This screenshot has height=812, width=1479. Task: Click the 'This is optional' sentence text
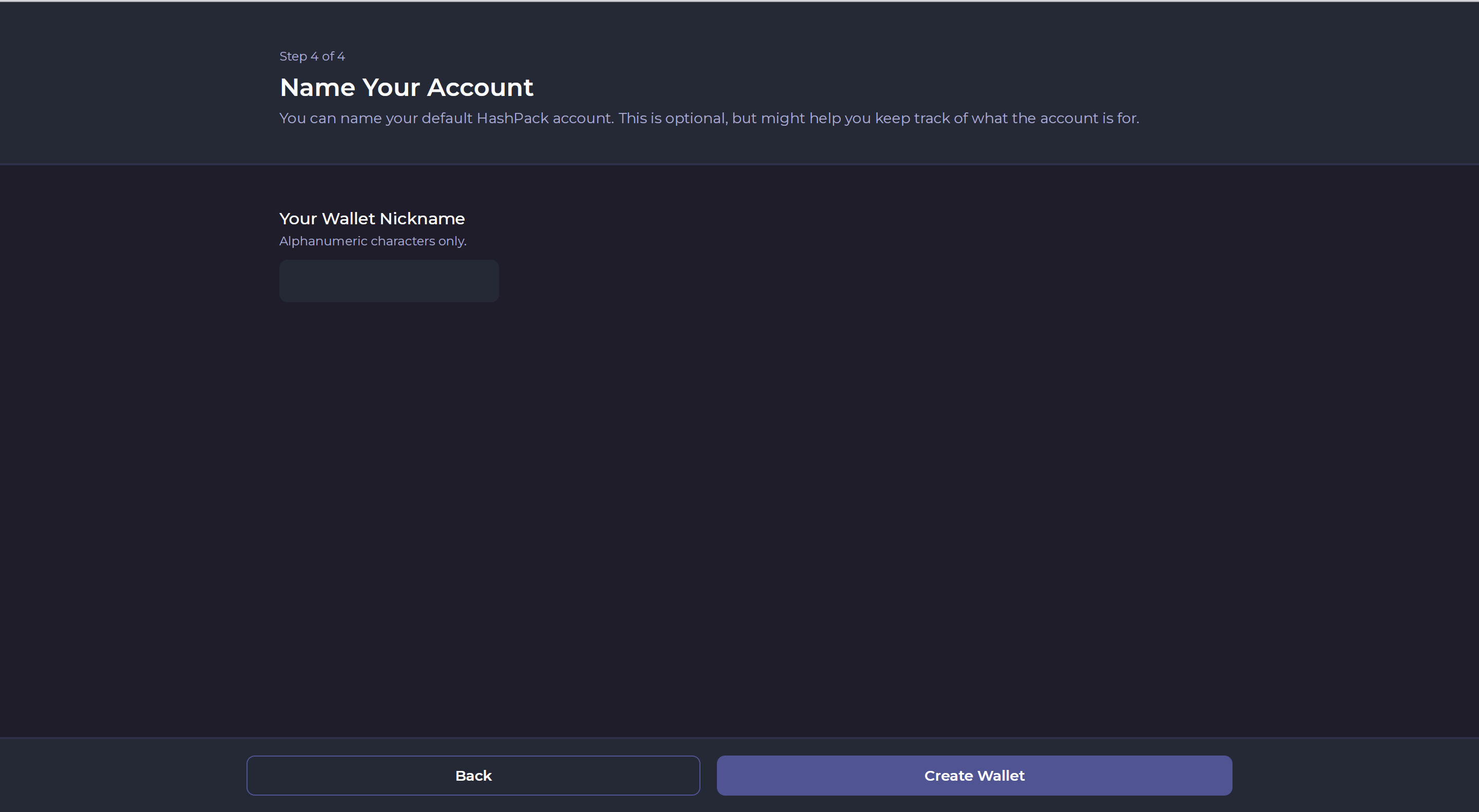pos(673,118)
